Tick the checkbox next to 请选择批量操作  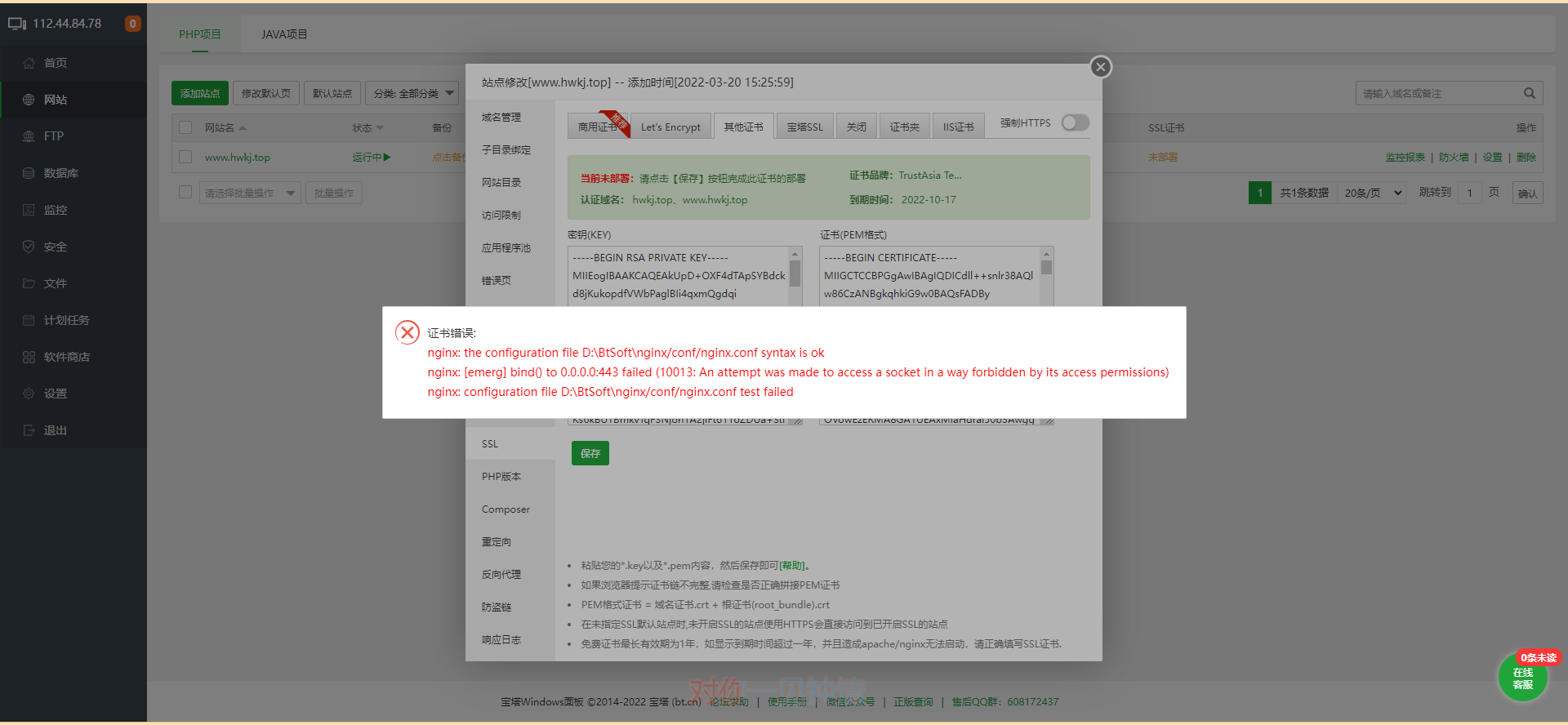[x=185, y=192]
